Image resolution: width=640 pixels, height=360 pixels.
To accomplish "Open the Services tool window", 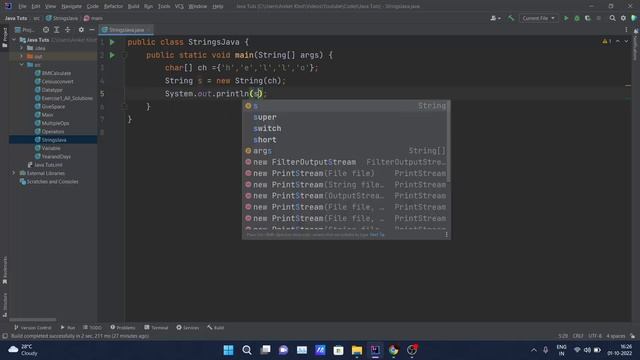I will pyautogui.click(x=188, y=328).
